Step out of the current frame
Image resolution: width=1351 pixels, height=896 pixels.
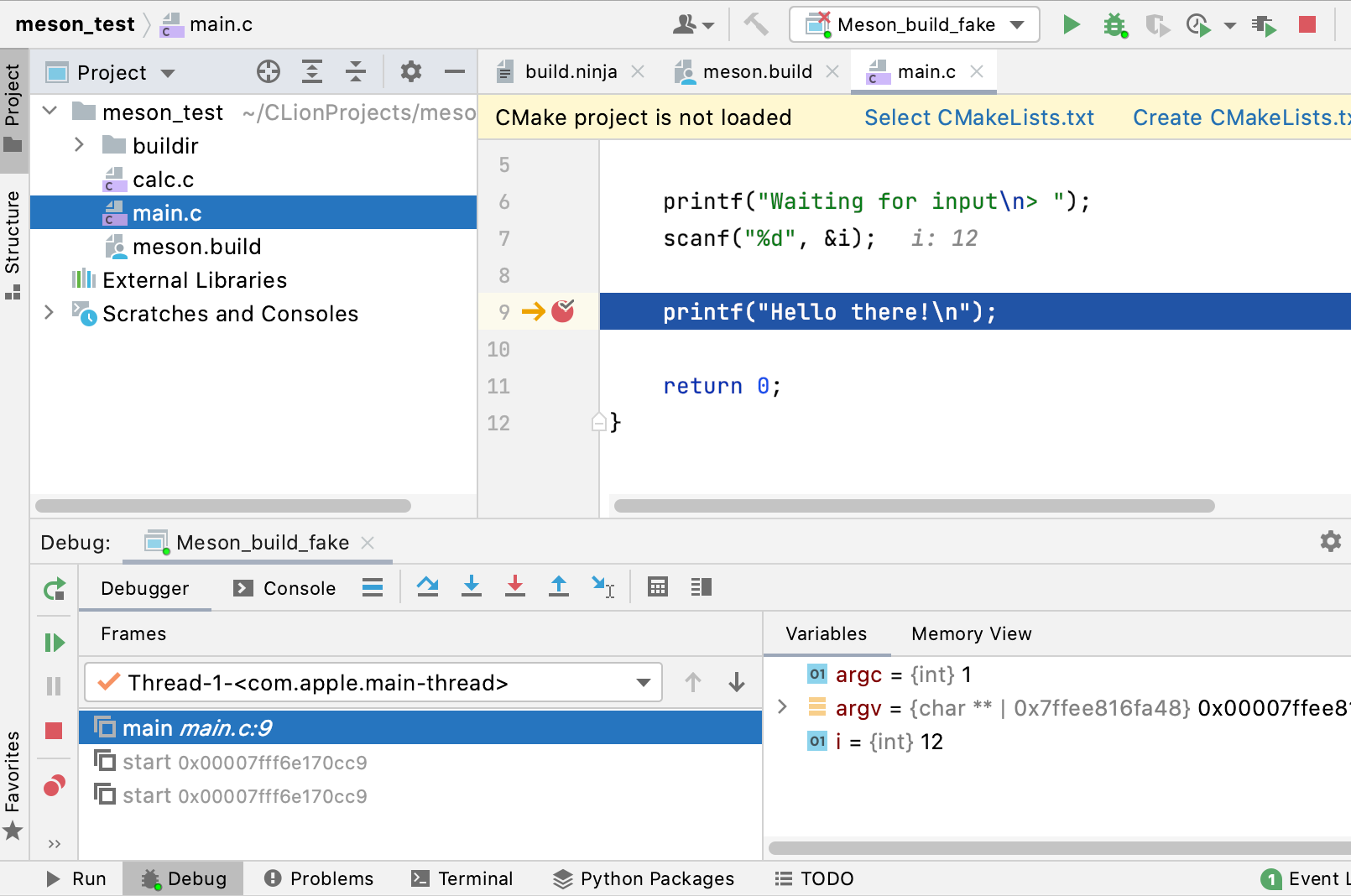(558, 586)
